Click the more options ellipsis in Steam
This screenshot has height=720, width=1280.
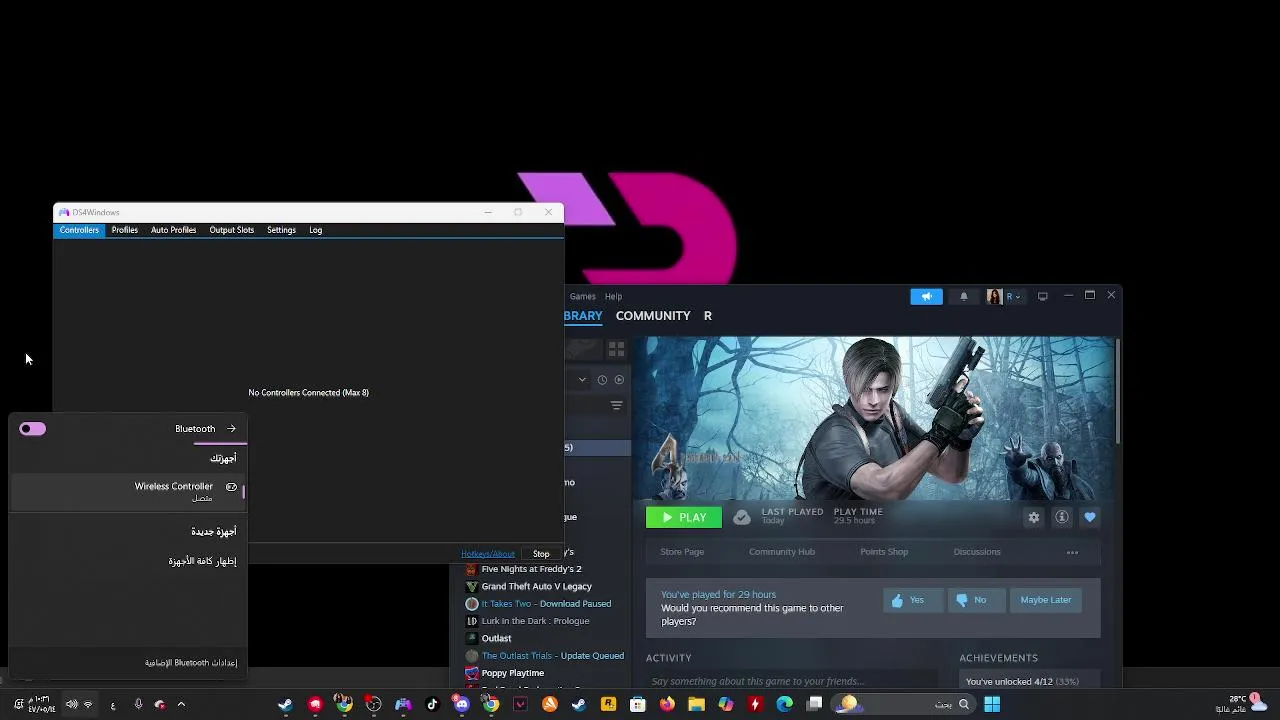pyautogui.click(x=1072, y=552)
